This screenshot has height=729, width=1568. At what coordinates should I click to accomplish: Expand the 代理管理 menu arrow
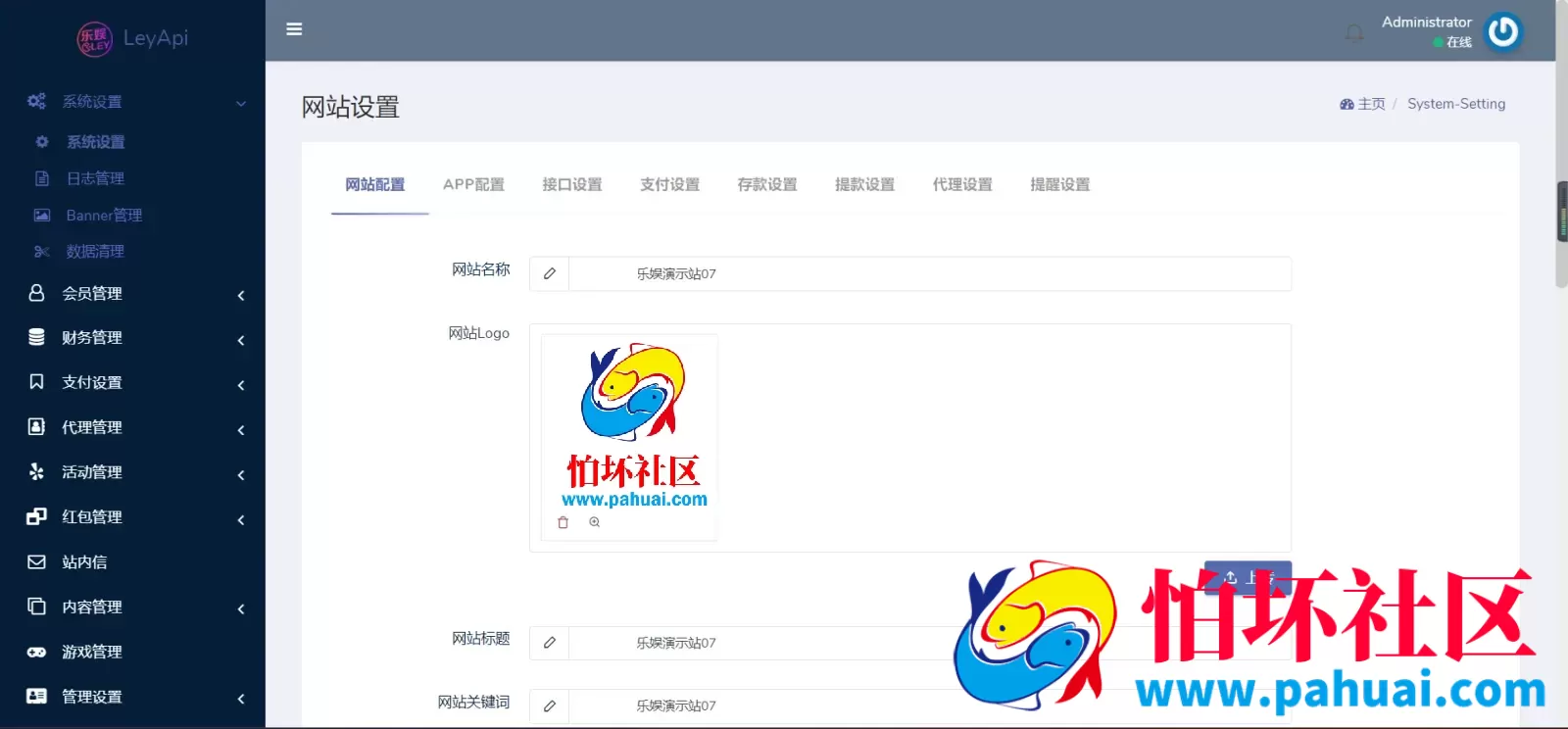[x=241, y=430]
